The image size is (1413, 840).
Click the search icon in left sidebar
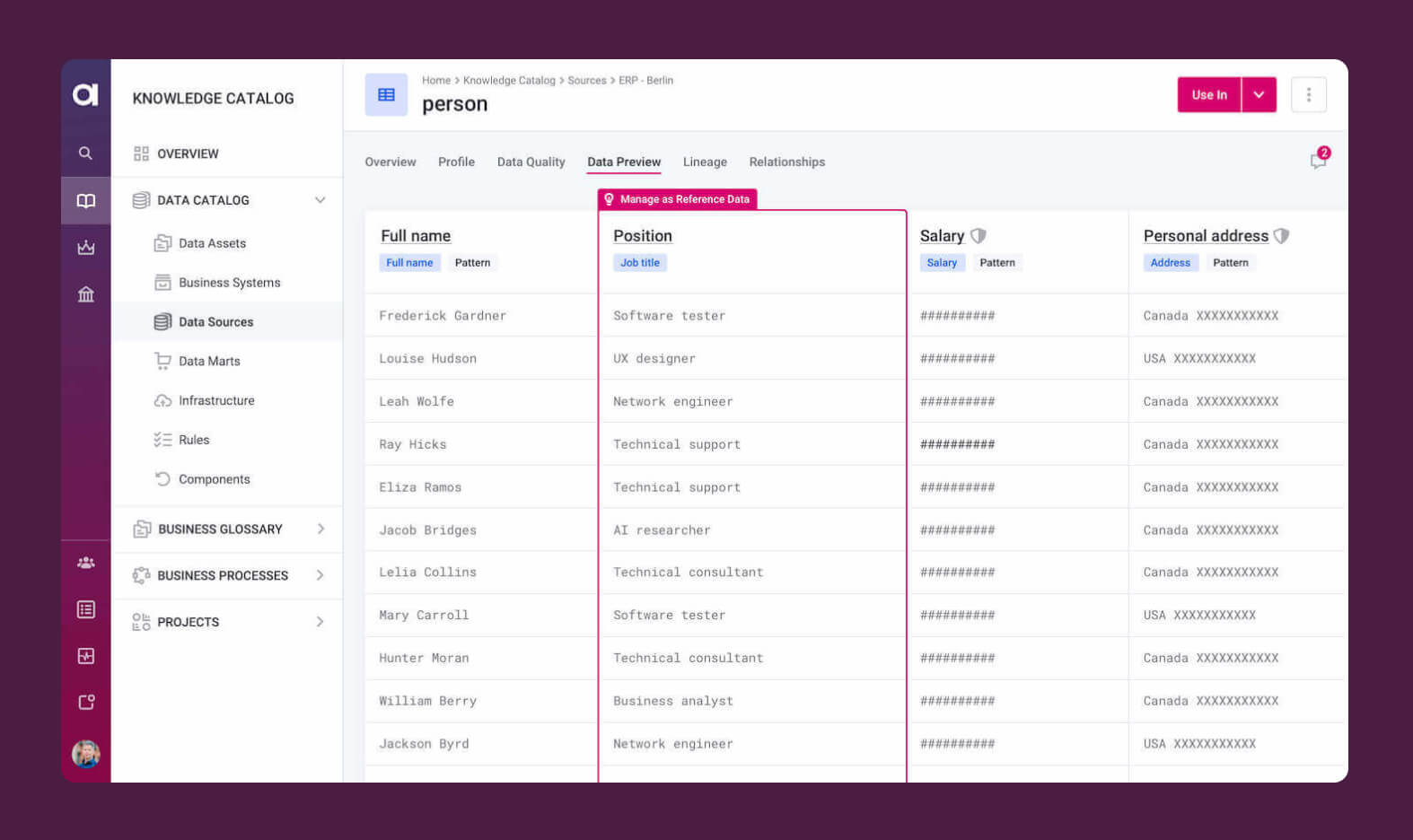tap(85, 153)
